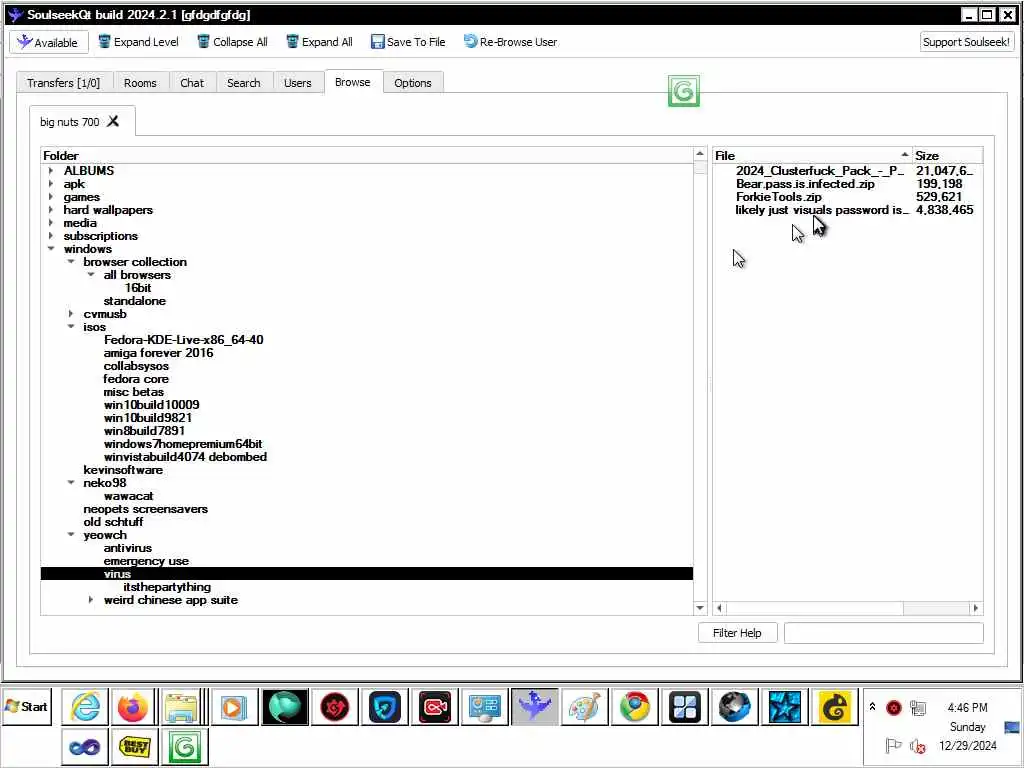Click the red video camera taskbar icon
Image resolution: width=1024 pixels, height=768 pixels.
tap(435, 707)
